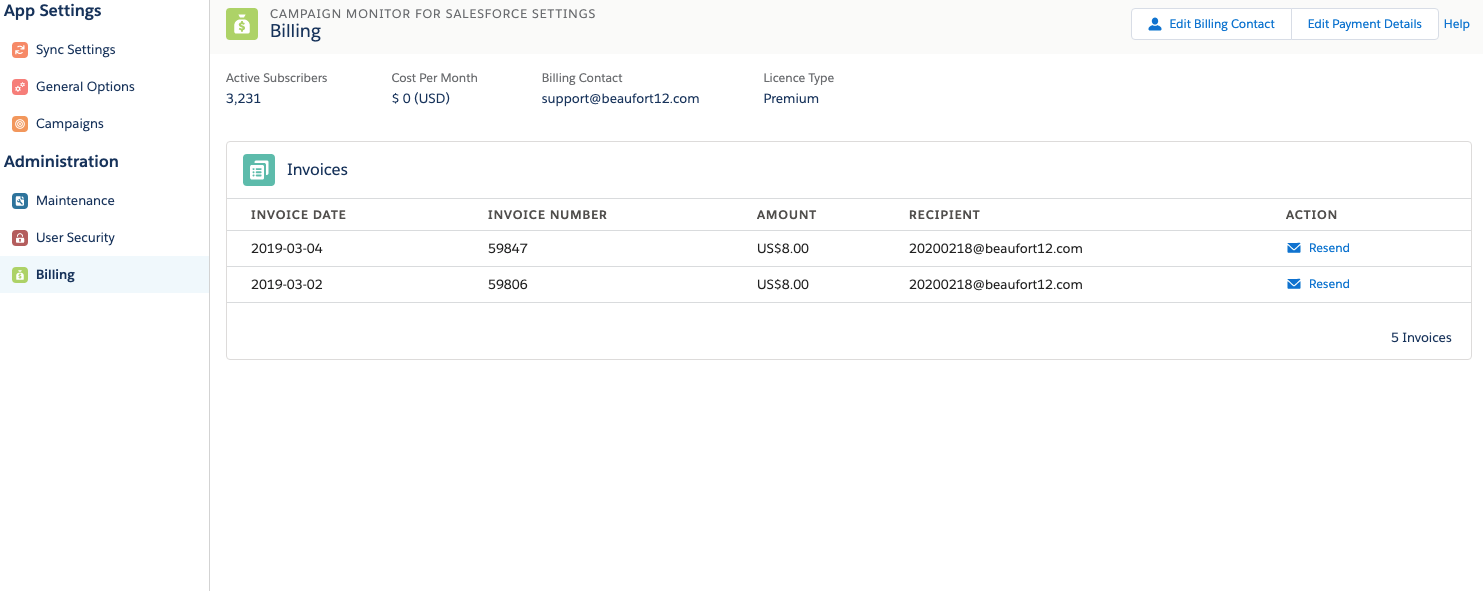Open the Help link
The height and width of the screenshot is (591, 1483).
point(1457,24)
